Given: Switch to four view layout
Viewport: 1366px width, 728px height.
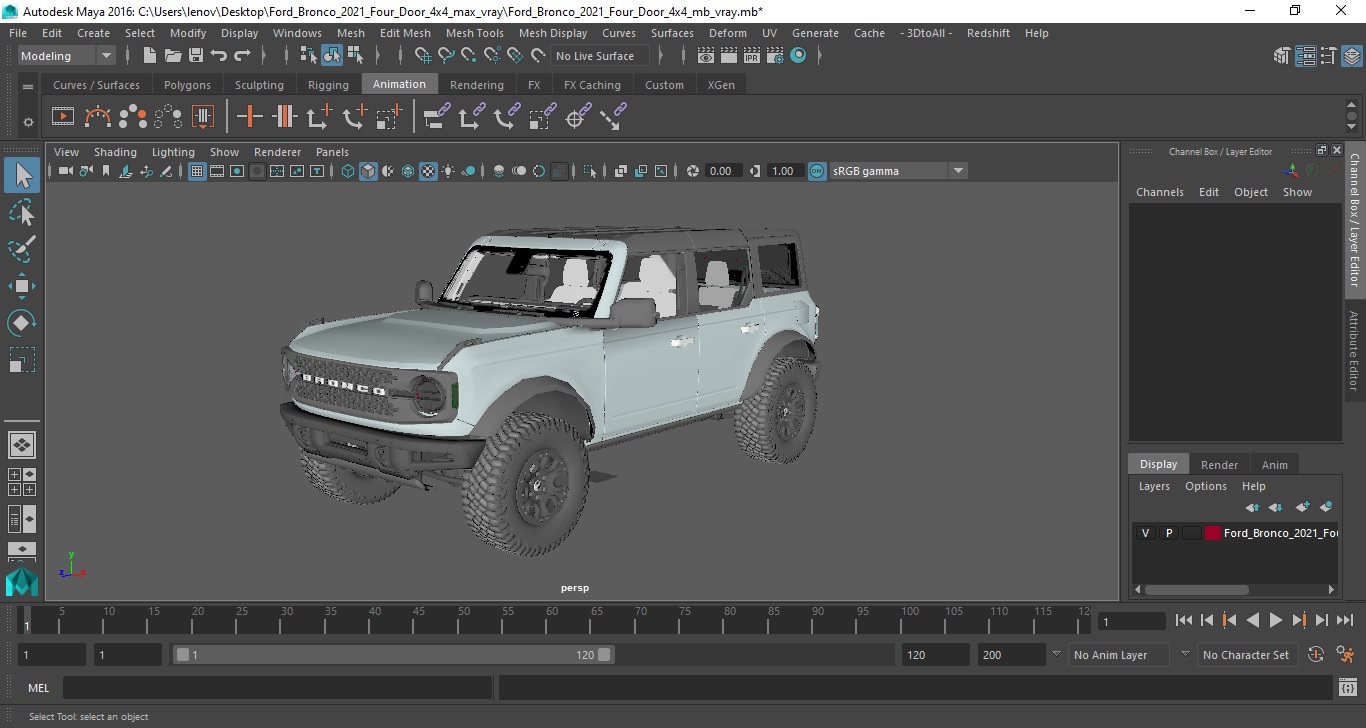Looking at the screenshot, I should (22, 482).
